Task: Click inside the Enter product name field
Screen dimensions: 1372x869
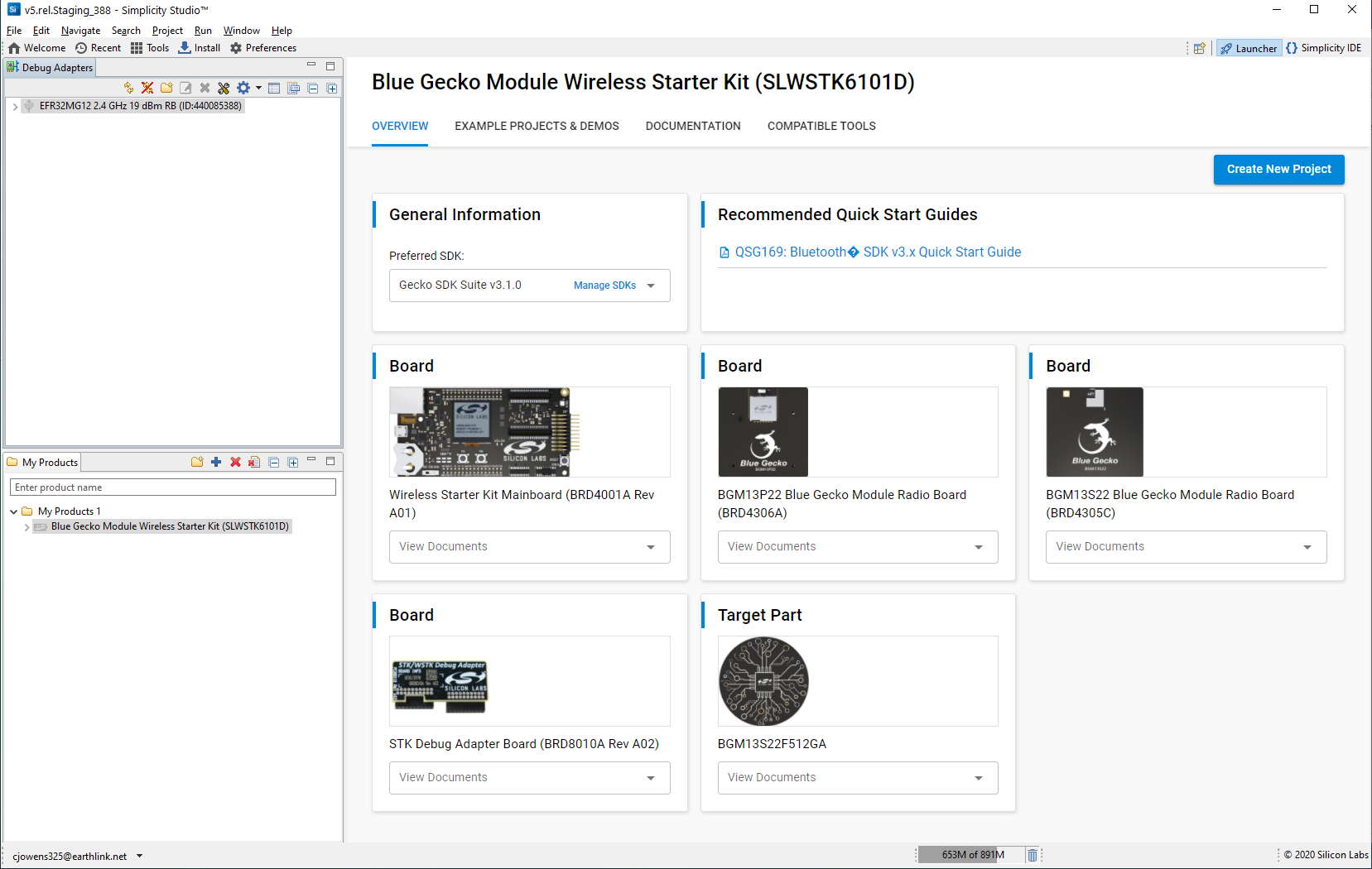Action: 172,487
